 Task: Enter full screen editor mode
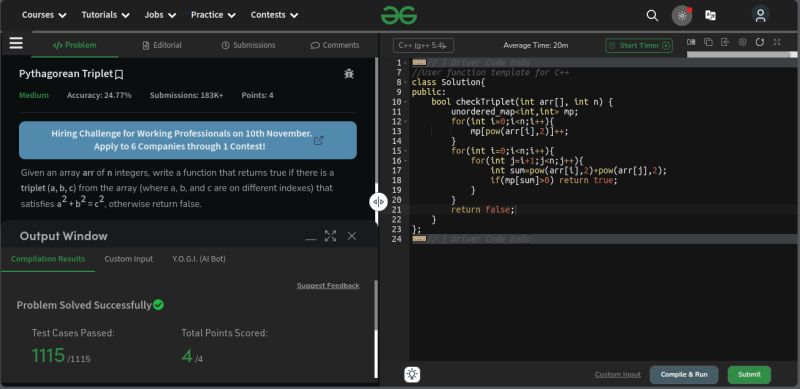pyautogui.click(x=777, y=42)
